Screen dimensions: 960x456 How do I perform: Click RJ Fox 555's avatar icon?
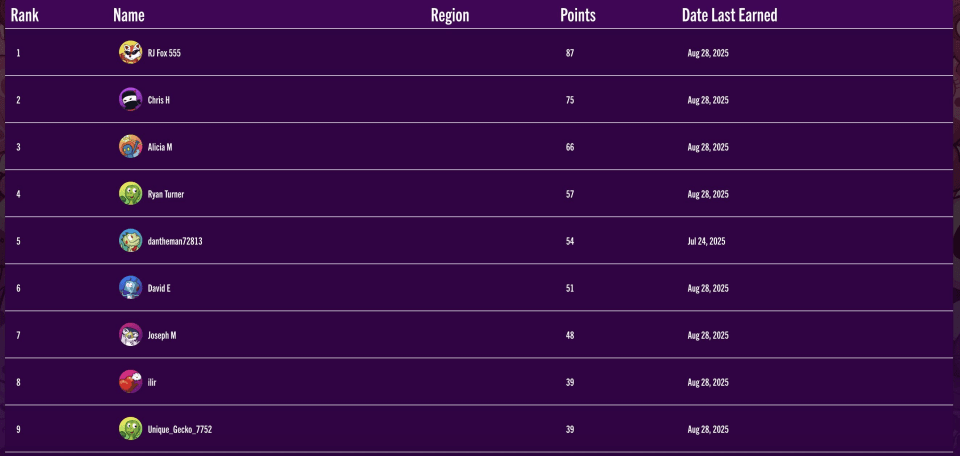click(x=130, y=53)
